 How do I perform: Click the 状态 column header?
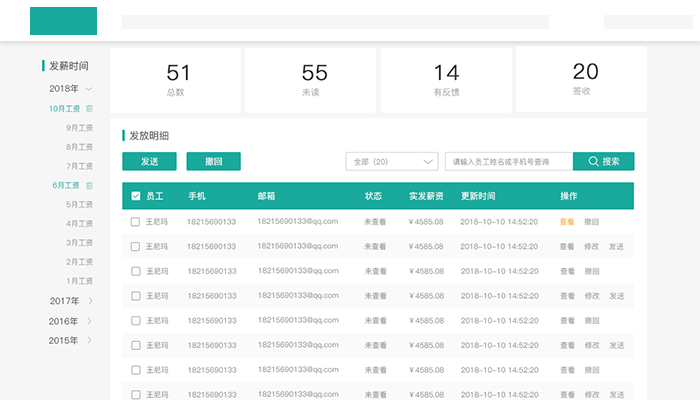click(373, 196)
